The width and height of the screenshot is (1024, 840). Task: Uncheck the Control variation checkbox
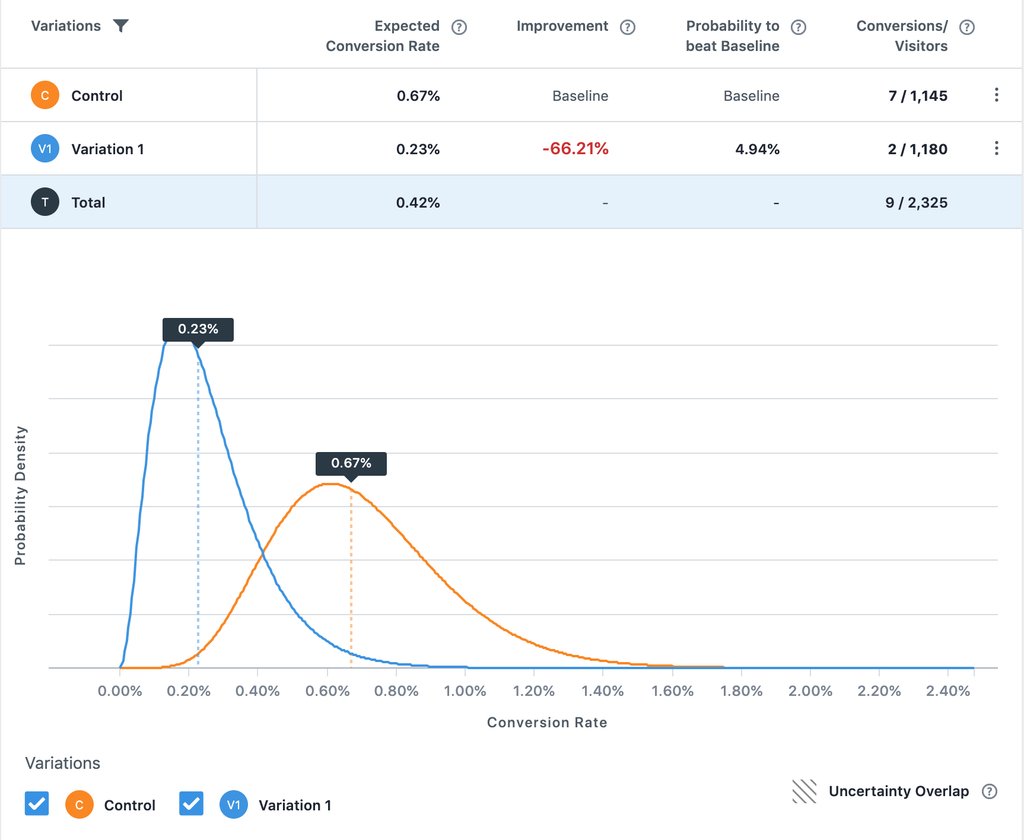pyautogui.click(x=37, y=804)
